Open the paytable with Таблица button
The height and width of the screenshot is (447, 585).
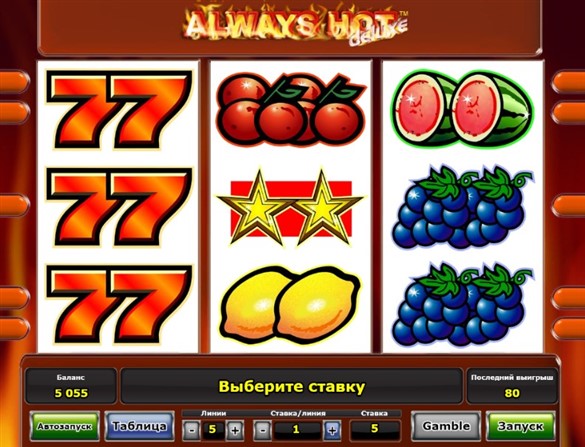click(140, 426)
